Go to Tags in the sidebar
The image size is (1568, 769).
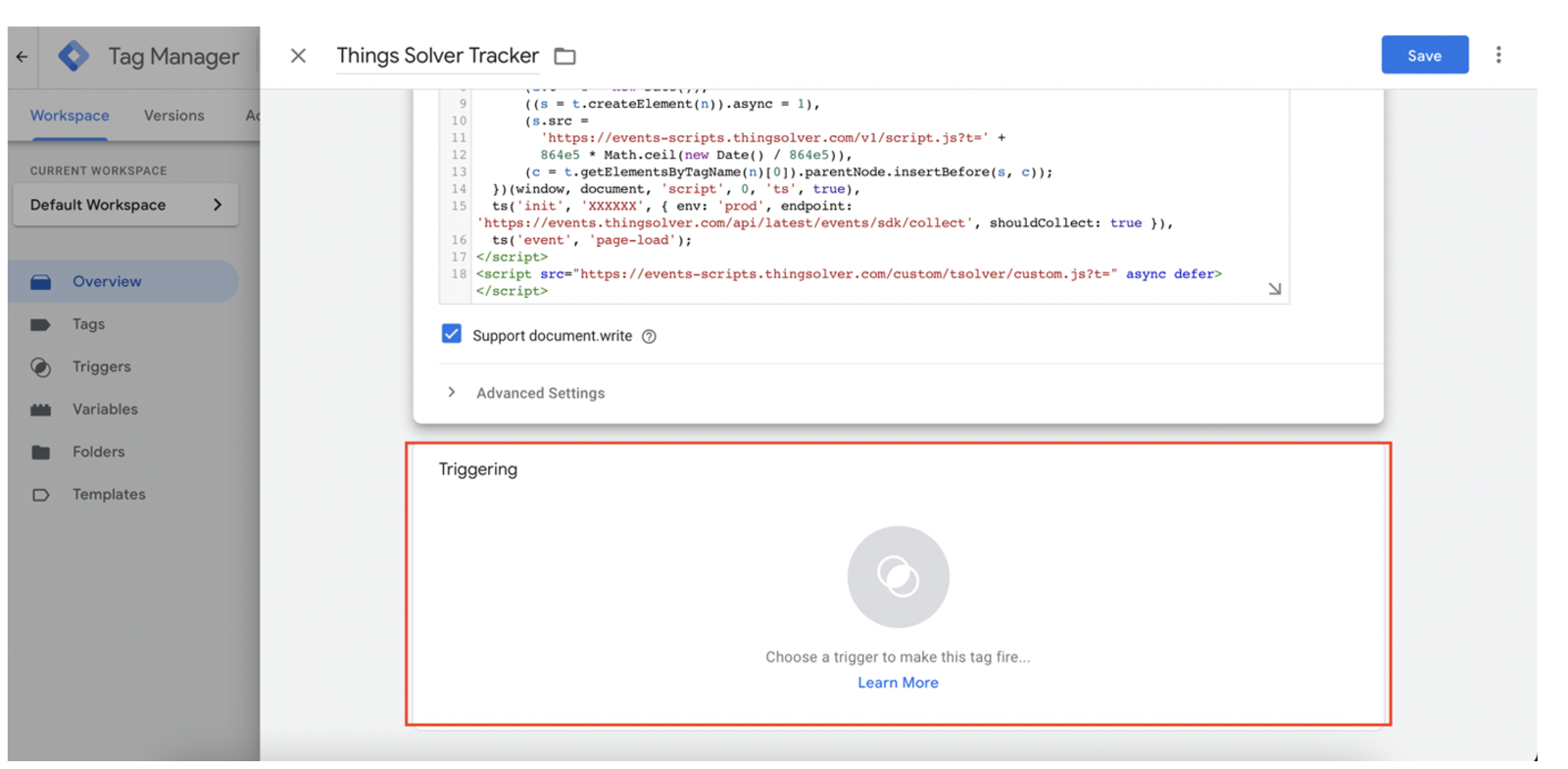(x=88, y=324)
